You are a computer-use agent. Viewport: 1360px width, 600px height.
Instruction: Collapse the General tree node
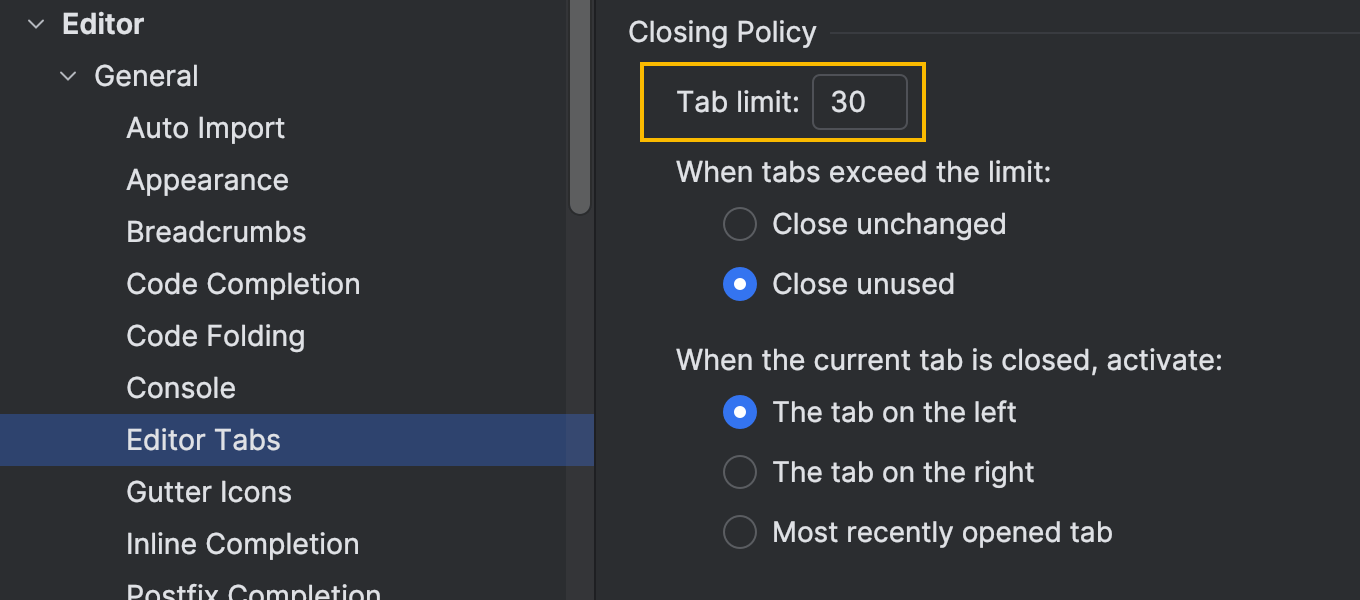pyautogui.click(x=69, y=76)
